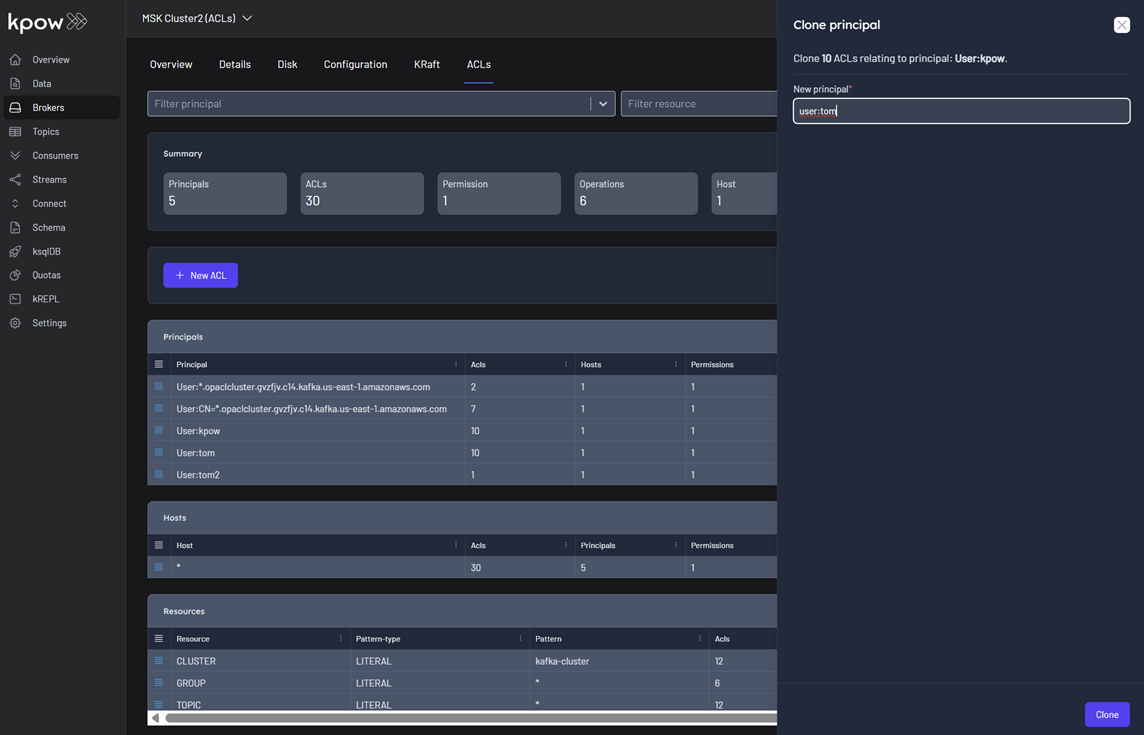Click the Clone button

1107,715
